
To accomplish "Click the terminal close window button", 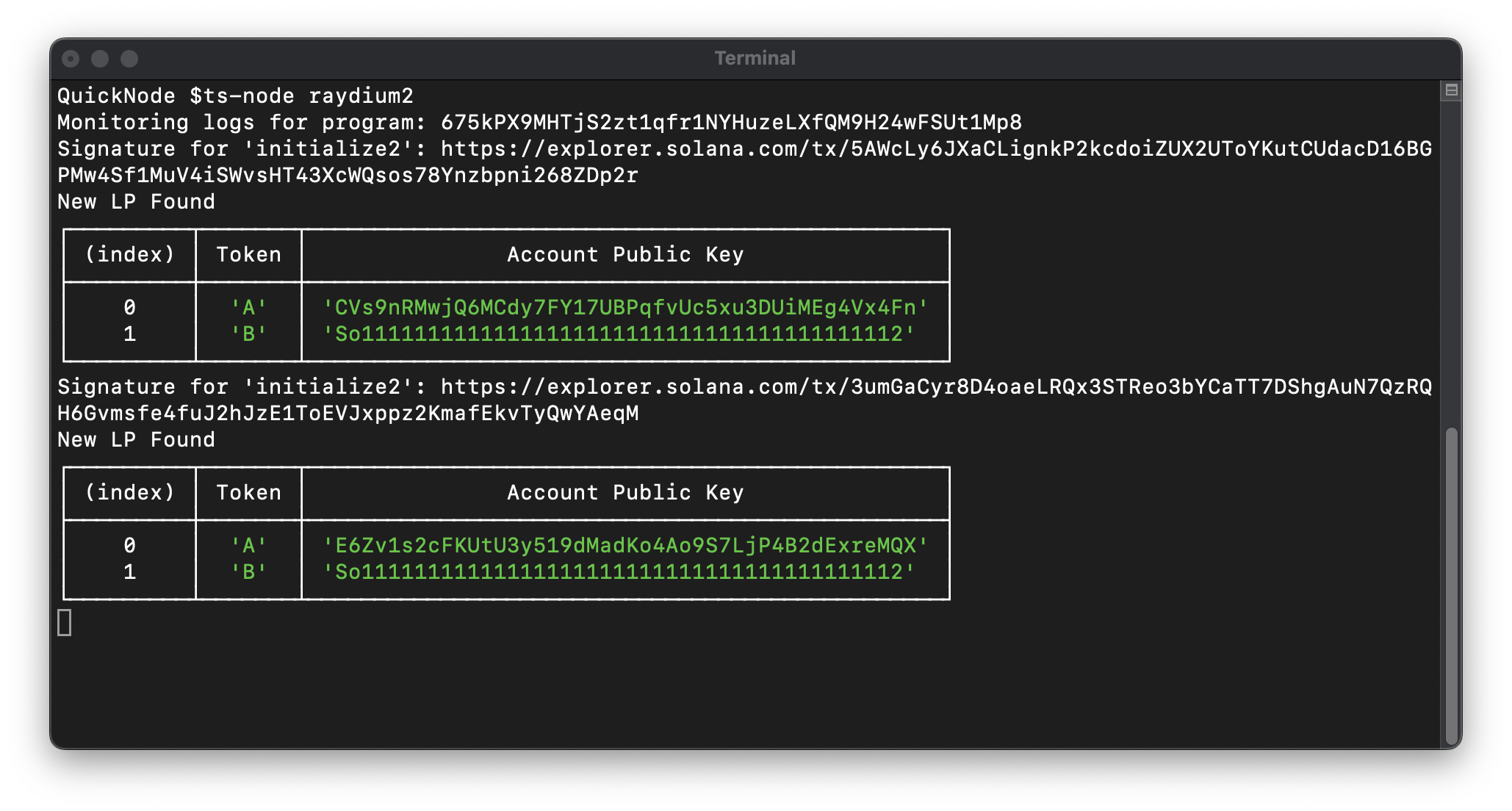I will click(71, 59).
